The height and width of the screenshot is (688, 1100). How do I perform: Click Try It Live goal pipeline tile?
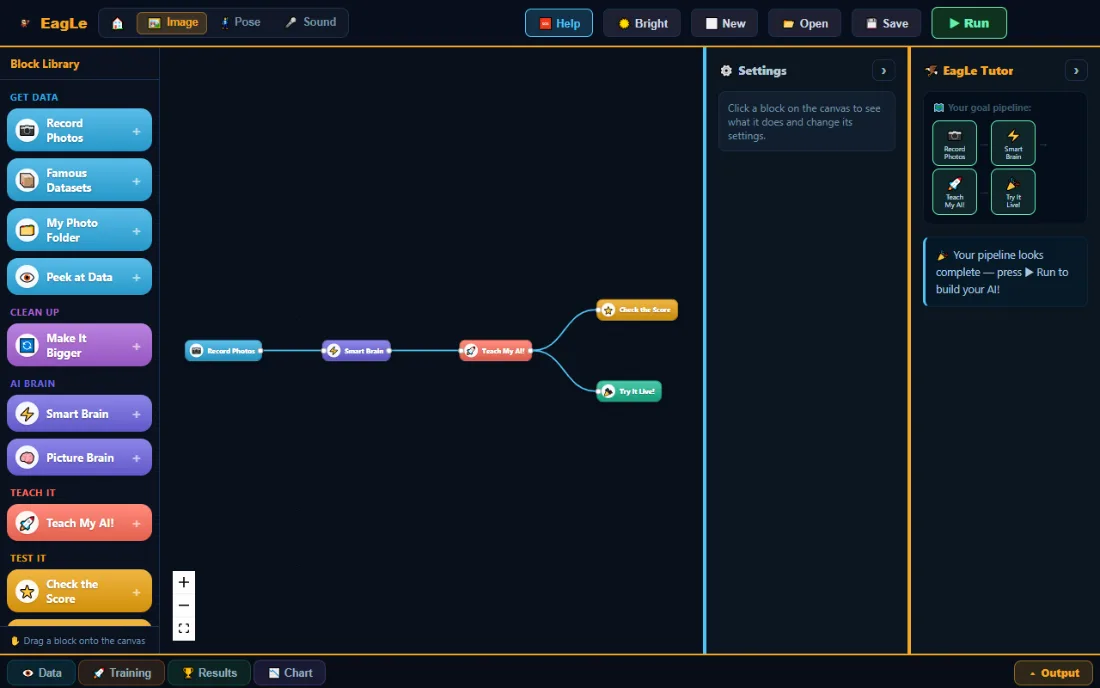tap(1013, 191)
